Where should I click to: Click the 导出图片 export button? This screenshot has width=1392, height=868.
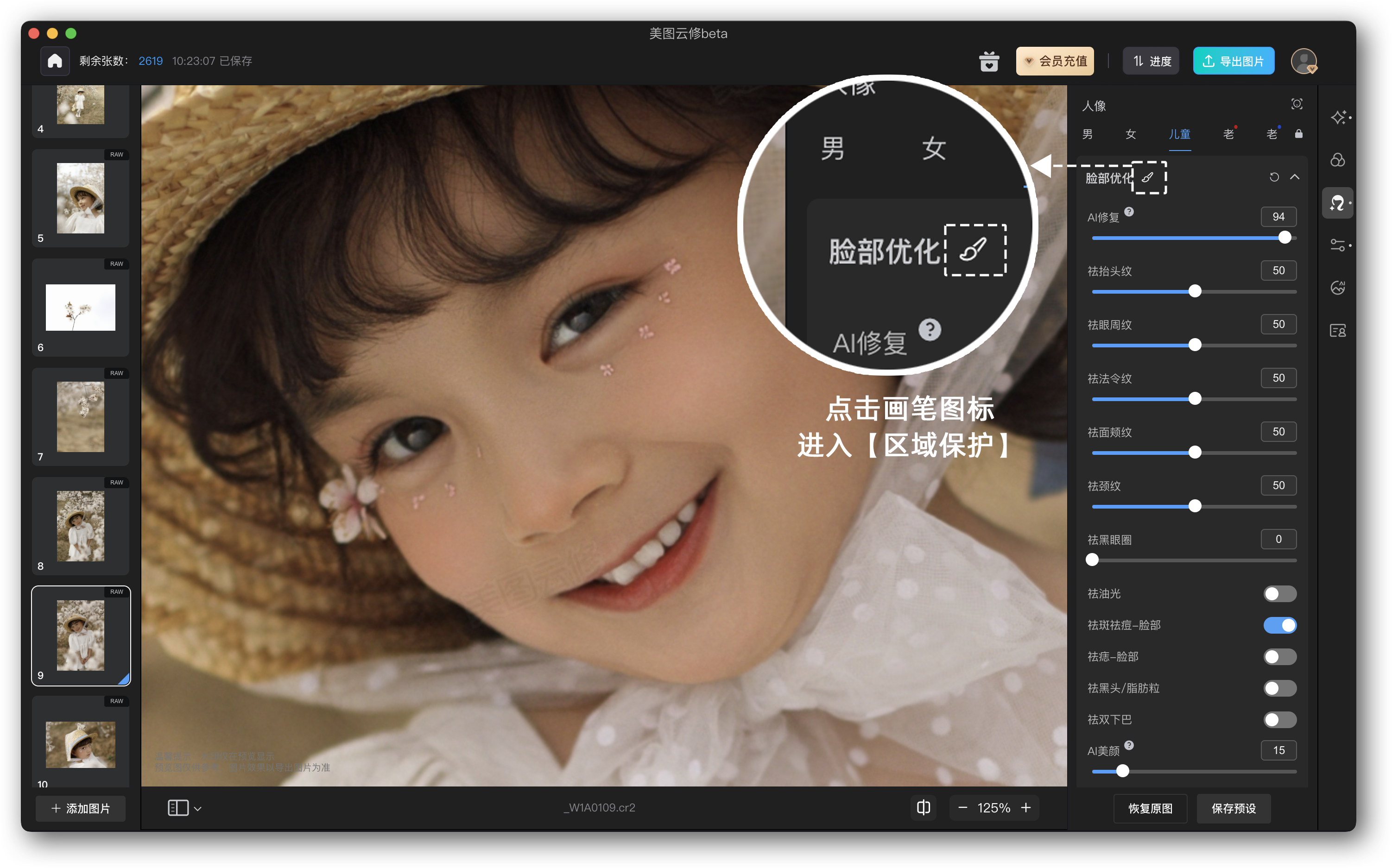(1234, 61)
